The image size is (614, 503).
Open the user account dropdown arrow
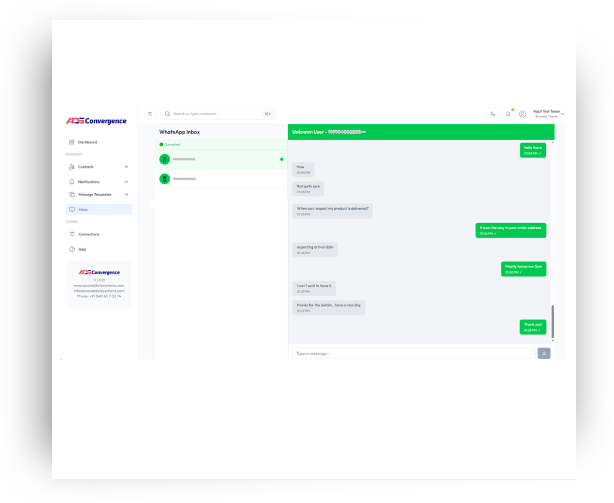point(563,114)
